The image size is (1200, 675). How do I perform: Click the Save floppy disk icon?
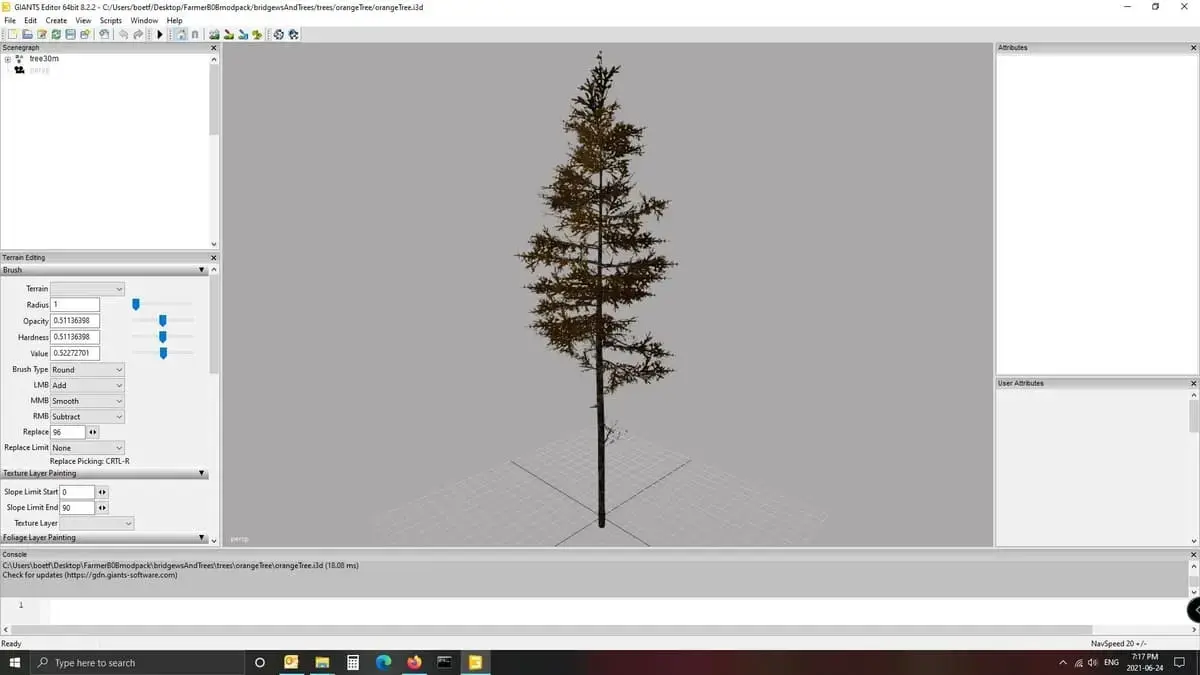[70, 35]
